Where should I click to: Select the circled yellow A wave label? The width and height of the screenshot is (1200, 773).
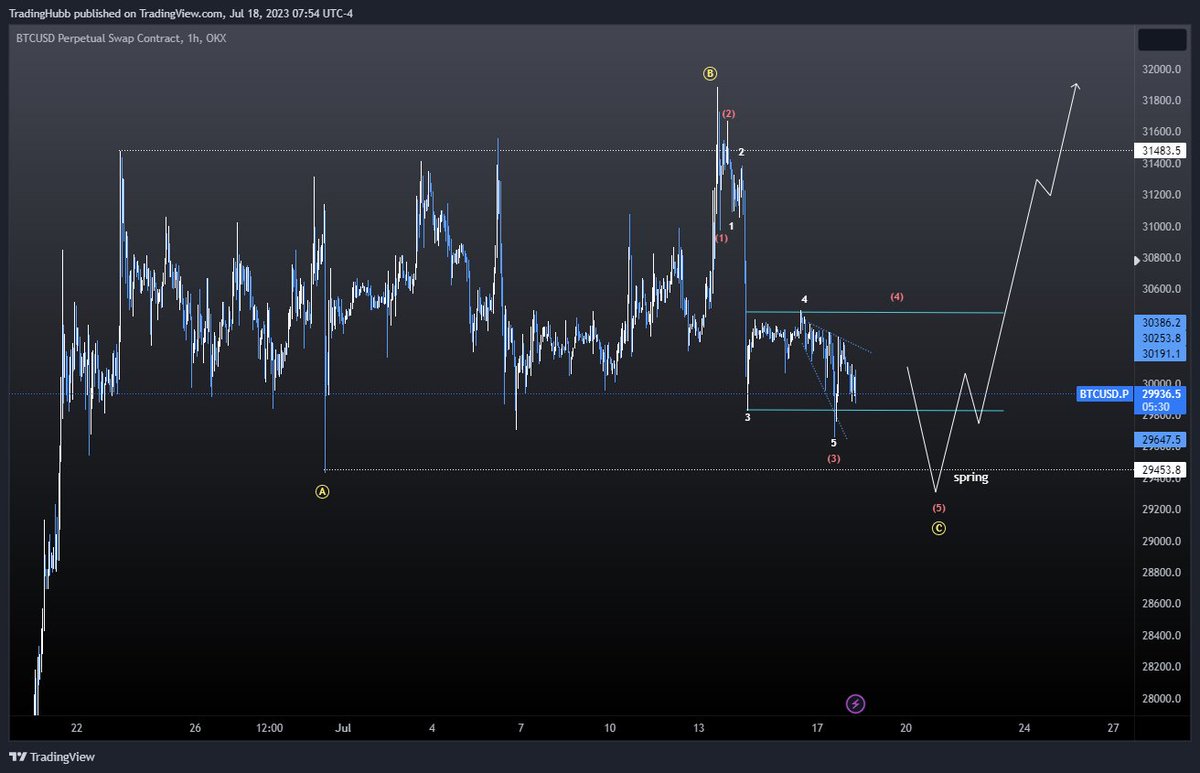[x=322, y=491]
